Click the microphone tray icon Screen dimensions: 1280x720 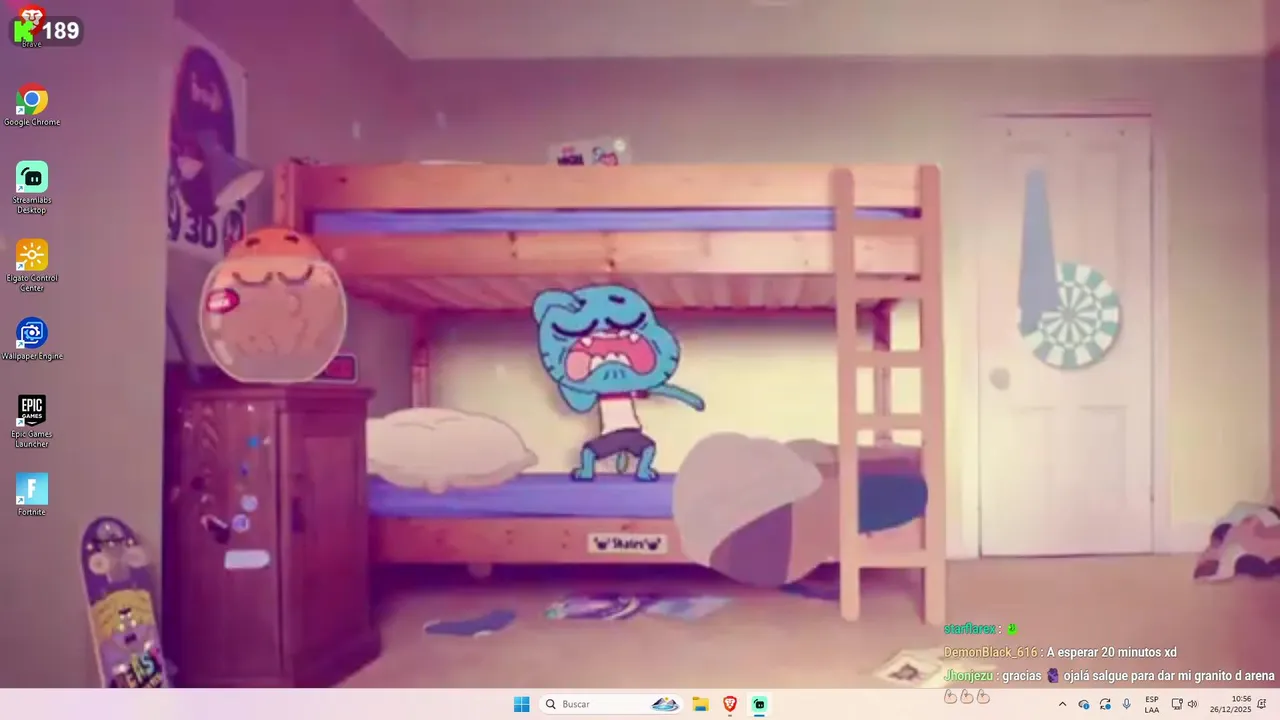pyautogui.click(x=1127, y=704)
